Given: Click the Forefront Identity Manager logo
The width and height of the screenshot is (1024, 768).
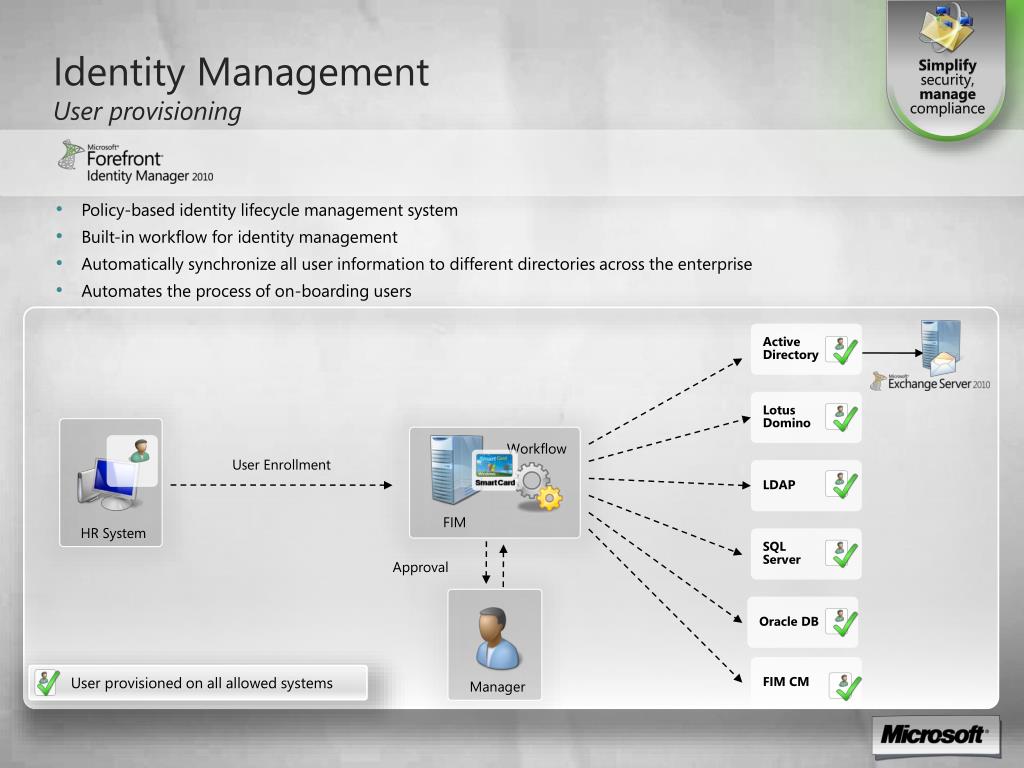Looking at the screenshot, I should point(136,161).
